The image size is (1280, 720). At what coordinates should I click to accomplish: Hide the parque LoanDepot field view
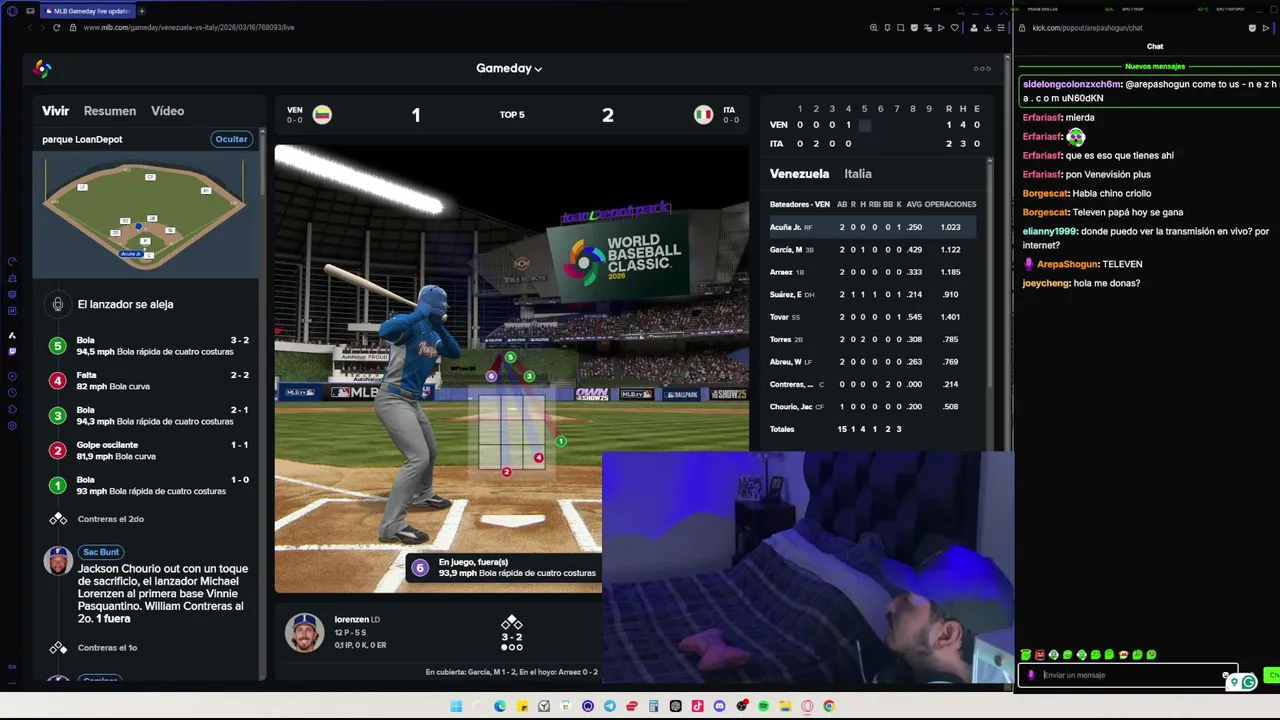click(x=231, y=139)
